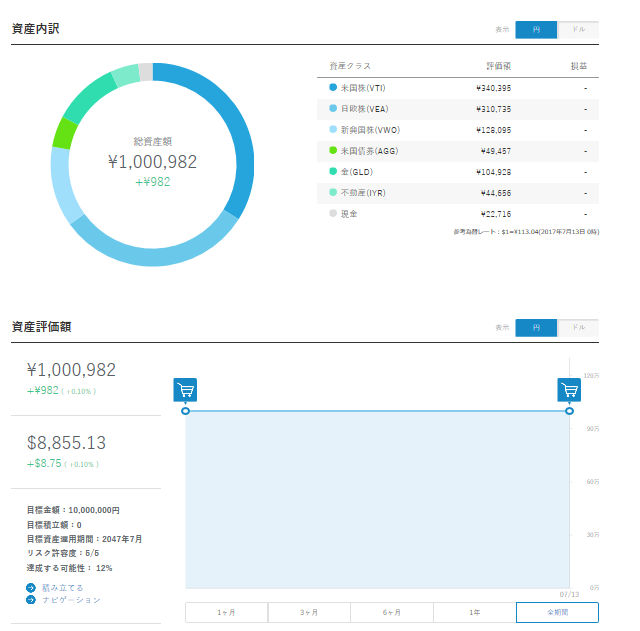Click arrow icon beside ナビゲーション link

tap(31, 600)
